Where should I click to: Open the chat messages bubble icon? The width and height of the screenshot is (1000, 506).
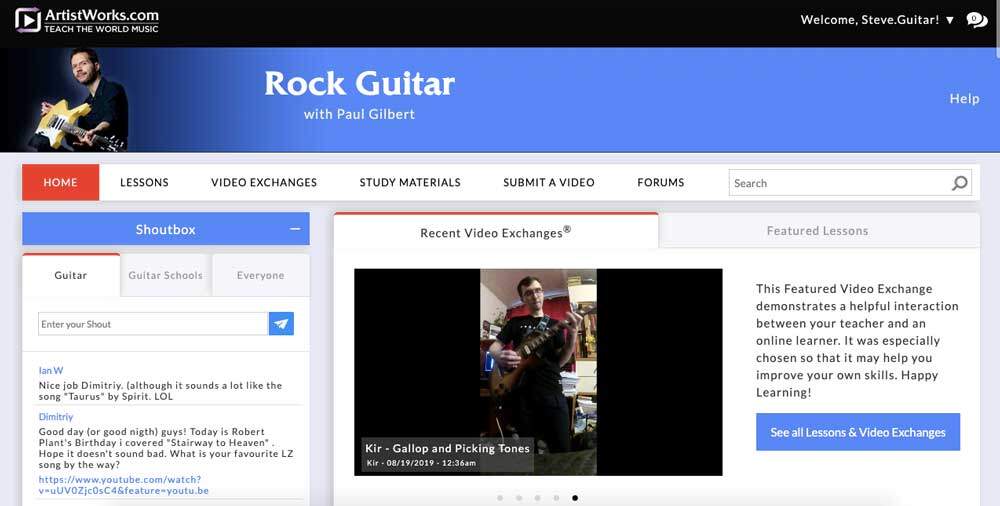click(976, 20)
